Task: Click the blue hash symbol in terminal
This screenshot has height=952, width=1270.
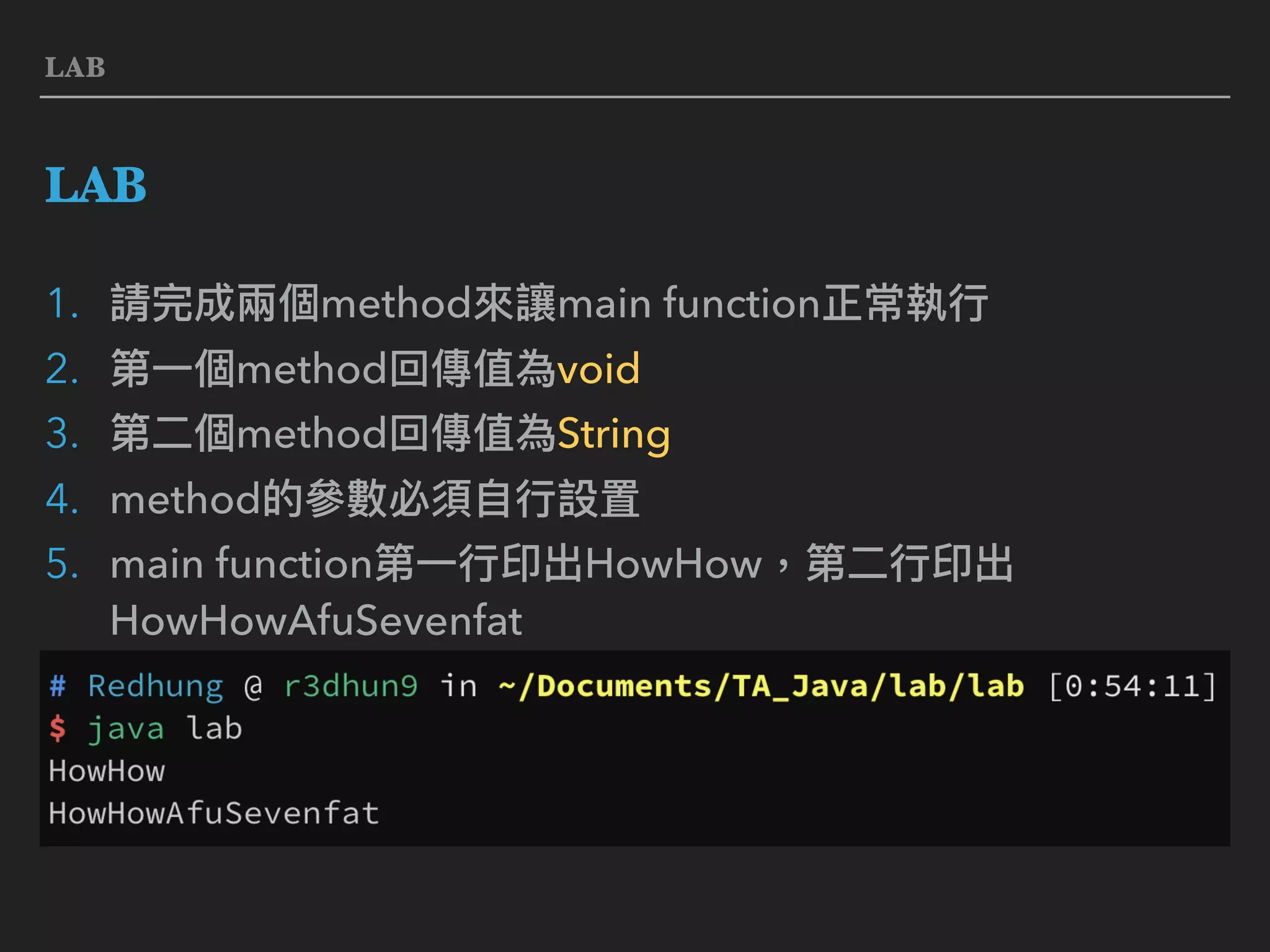Action: pyautogui.click(x=58, y=686)
